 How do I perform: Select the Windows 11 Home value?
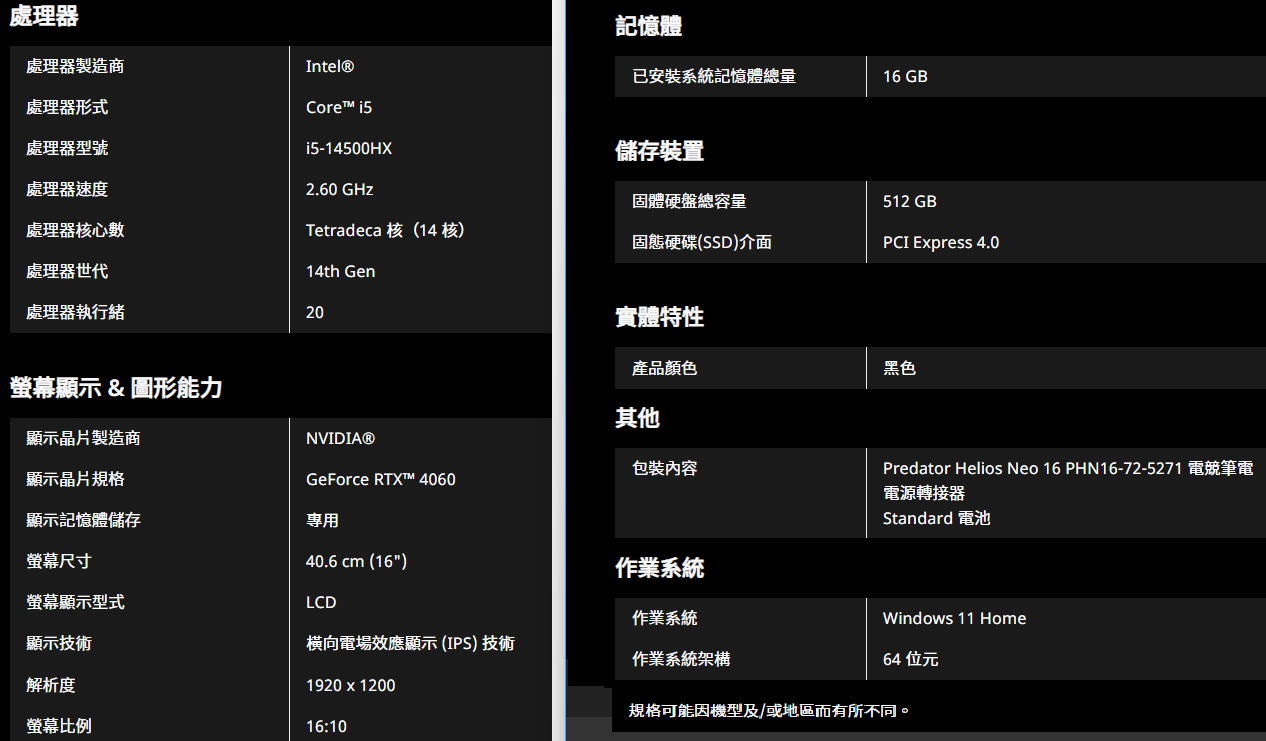click(954, 618)
